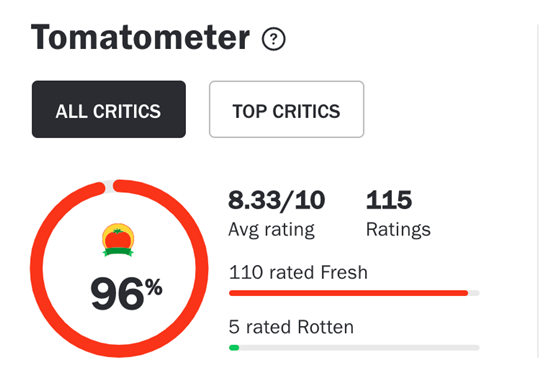
Task: Click the red Fresh progress bar
Action: 348,293
